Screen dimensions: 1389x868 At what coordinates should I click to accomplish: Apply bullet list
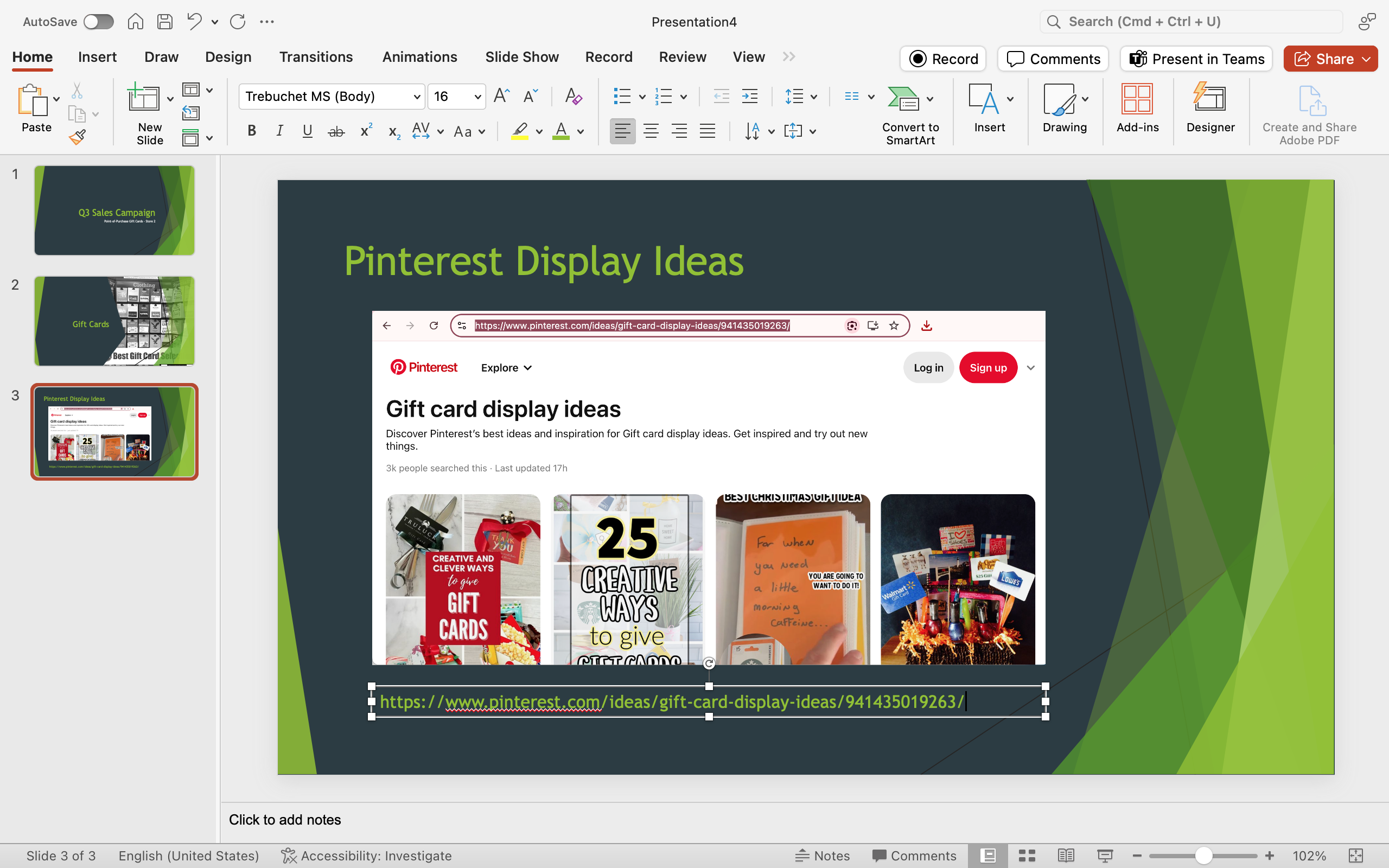tap(622, 96)
